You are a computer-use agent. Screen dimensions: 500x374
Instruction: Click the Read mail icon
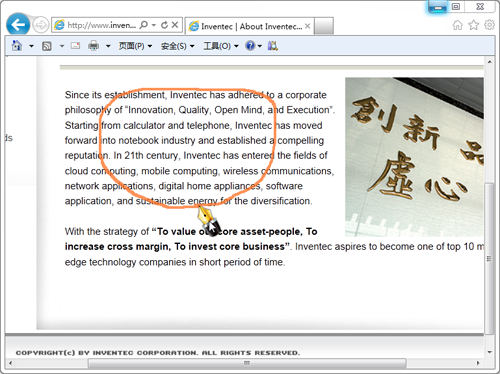coord(76,46)
